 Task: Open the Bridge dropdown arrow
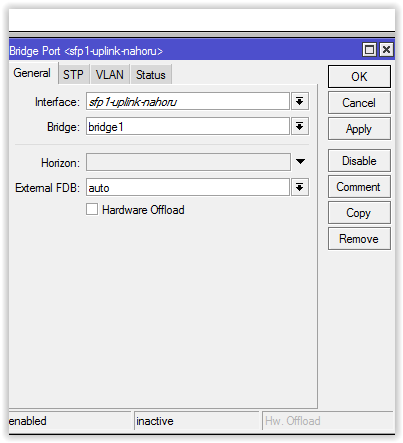pyautogui.click(x=300, y=126)
